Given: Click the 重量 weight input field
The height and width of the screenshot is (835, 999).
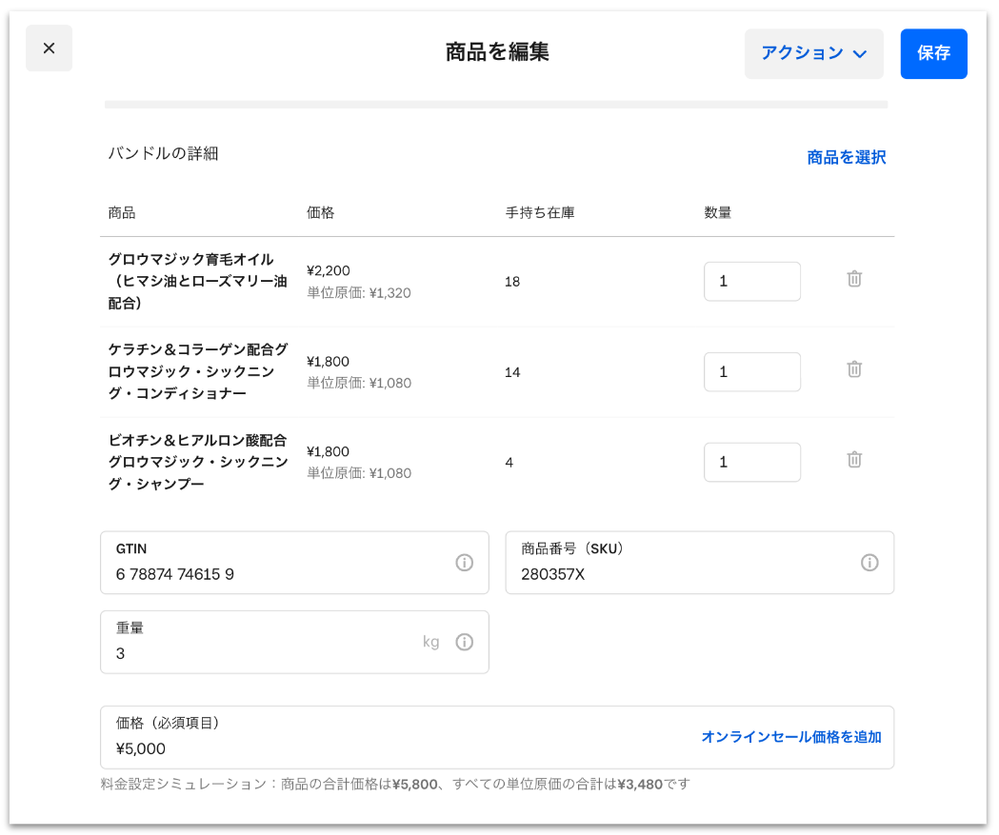Looking at the screenshot, I should 260,653.
